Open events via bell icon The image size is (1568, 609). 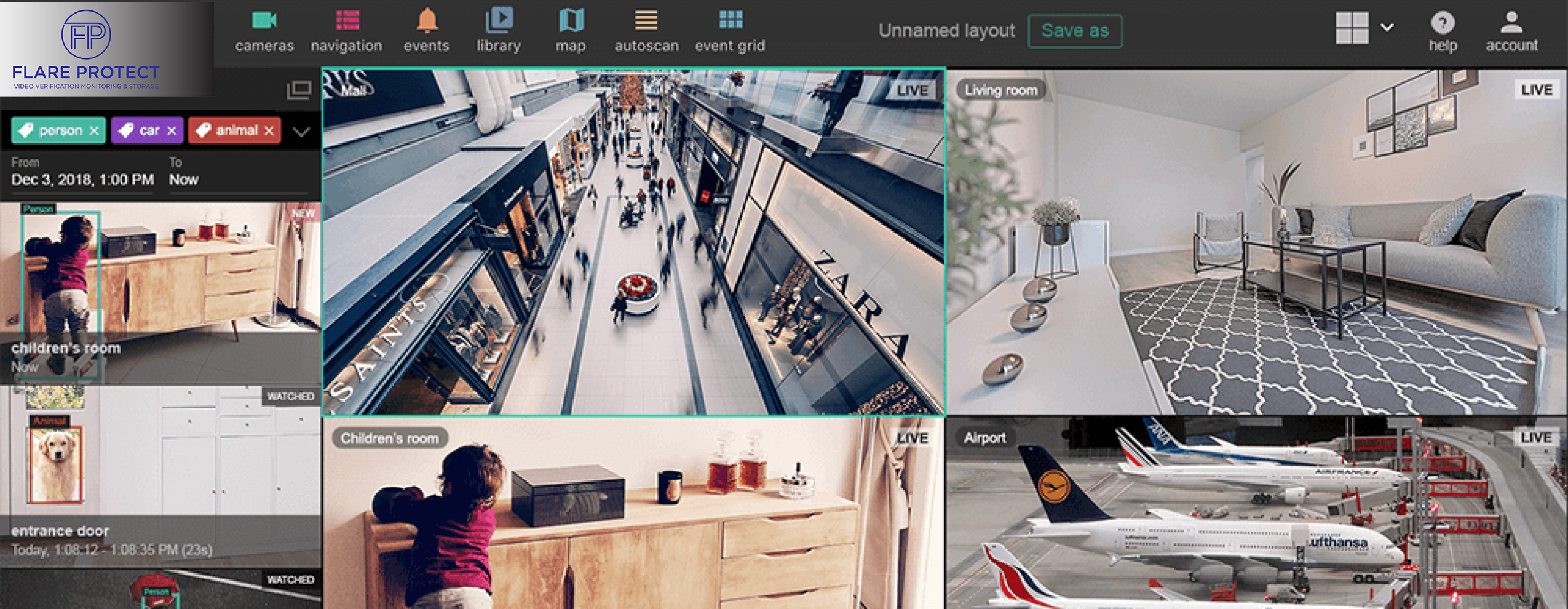426,31
